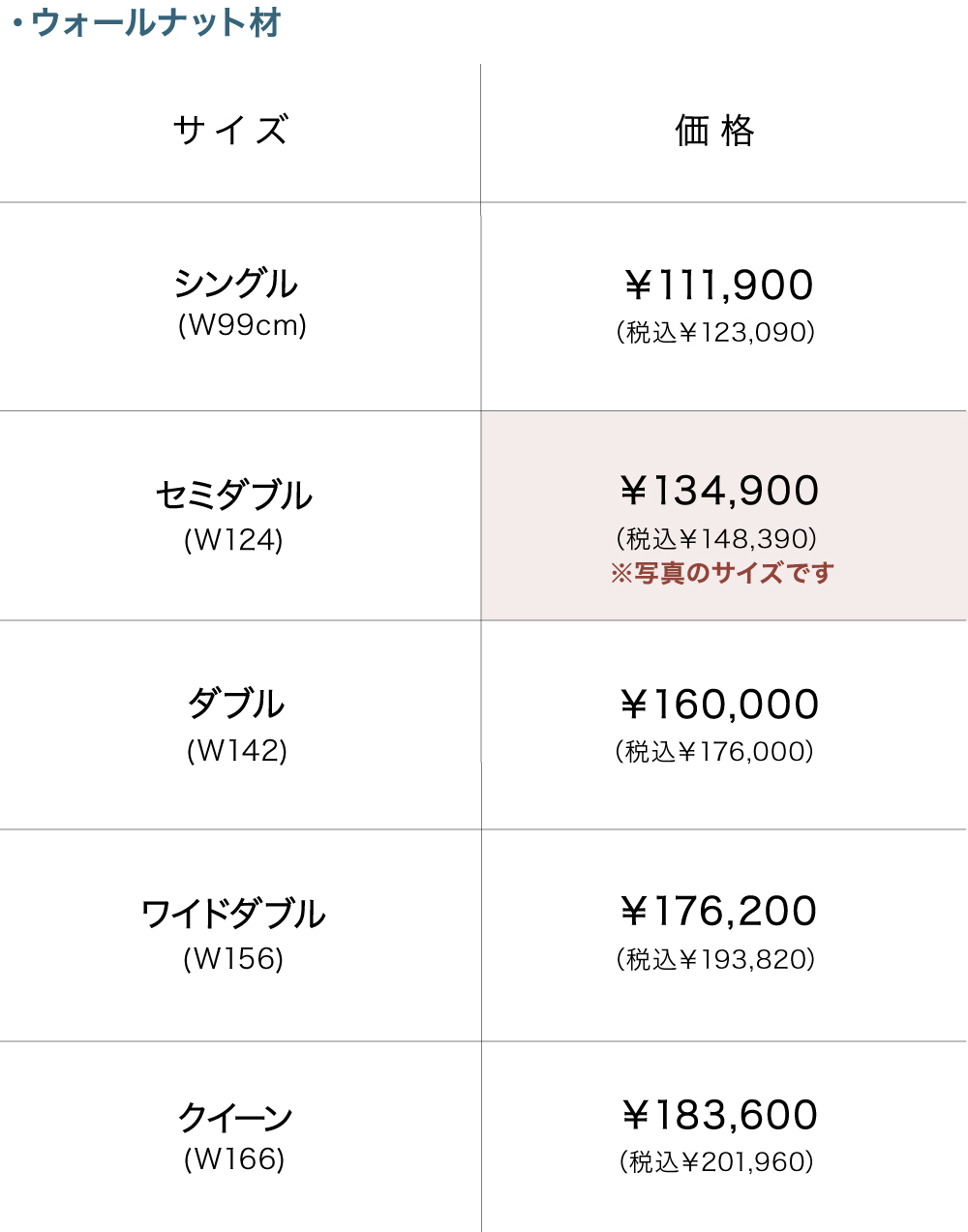The width and height of the screenshot is (968, 1232).
Task: Click the highlighted ¥134,900 price
Action: (x=719, y=491)
